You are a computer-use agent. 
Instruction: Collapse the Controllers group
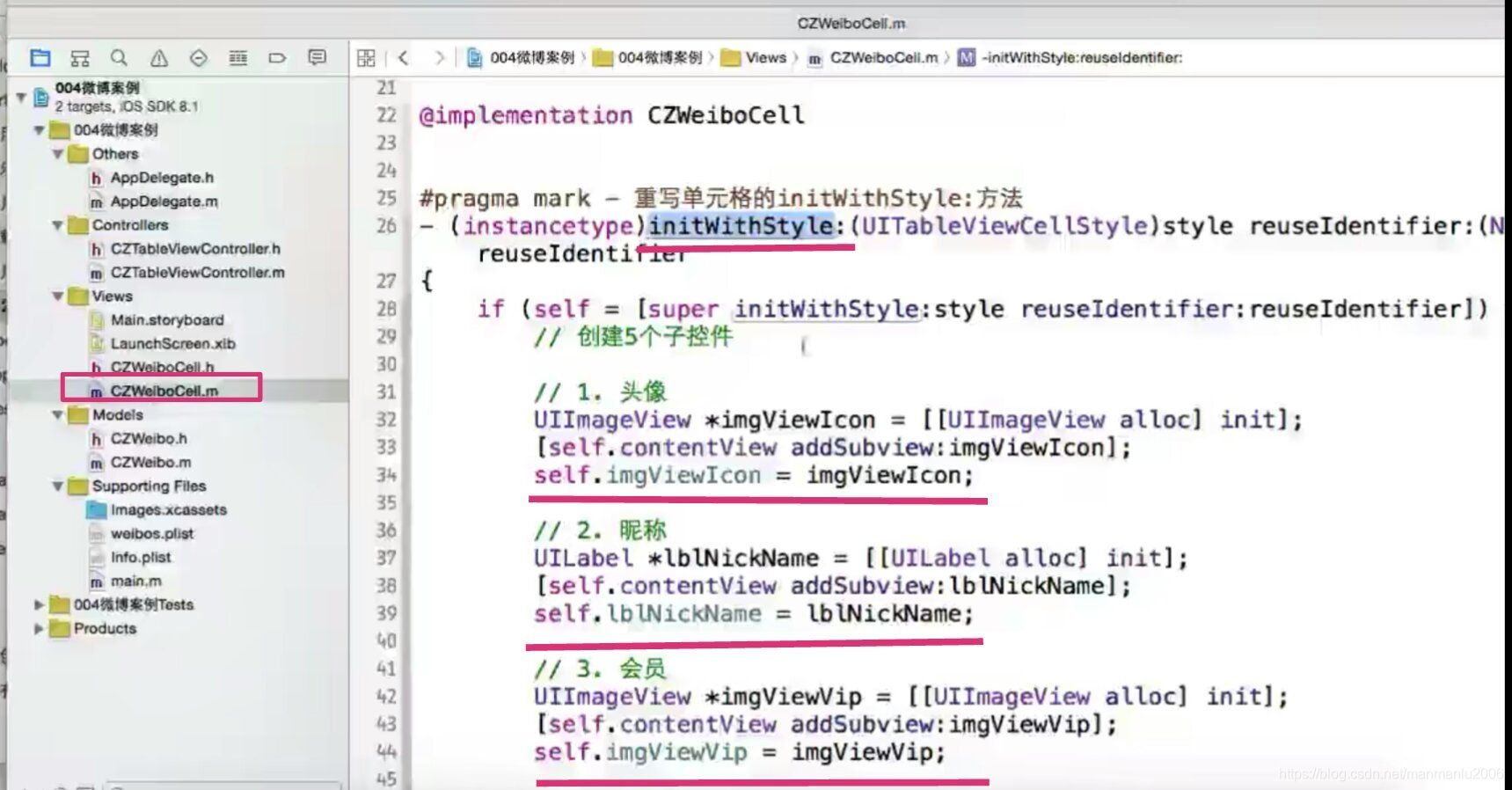[57, 225]
